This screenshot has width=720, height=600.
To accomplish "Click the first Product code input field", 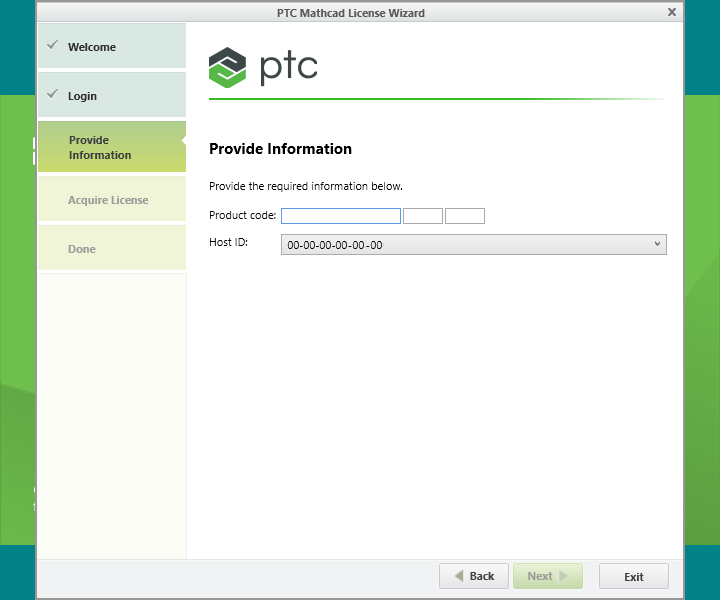I will pyautogui.click(x=341, y=216).
